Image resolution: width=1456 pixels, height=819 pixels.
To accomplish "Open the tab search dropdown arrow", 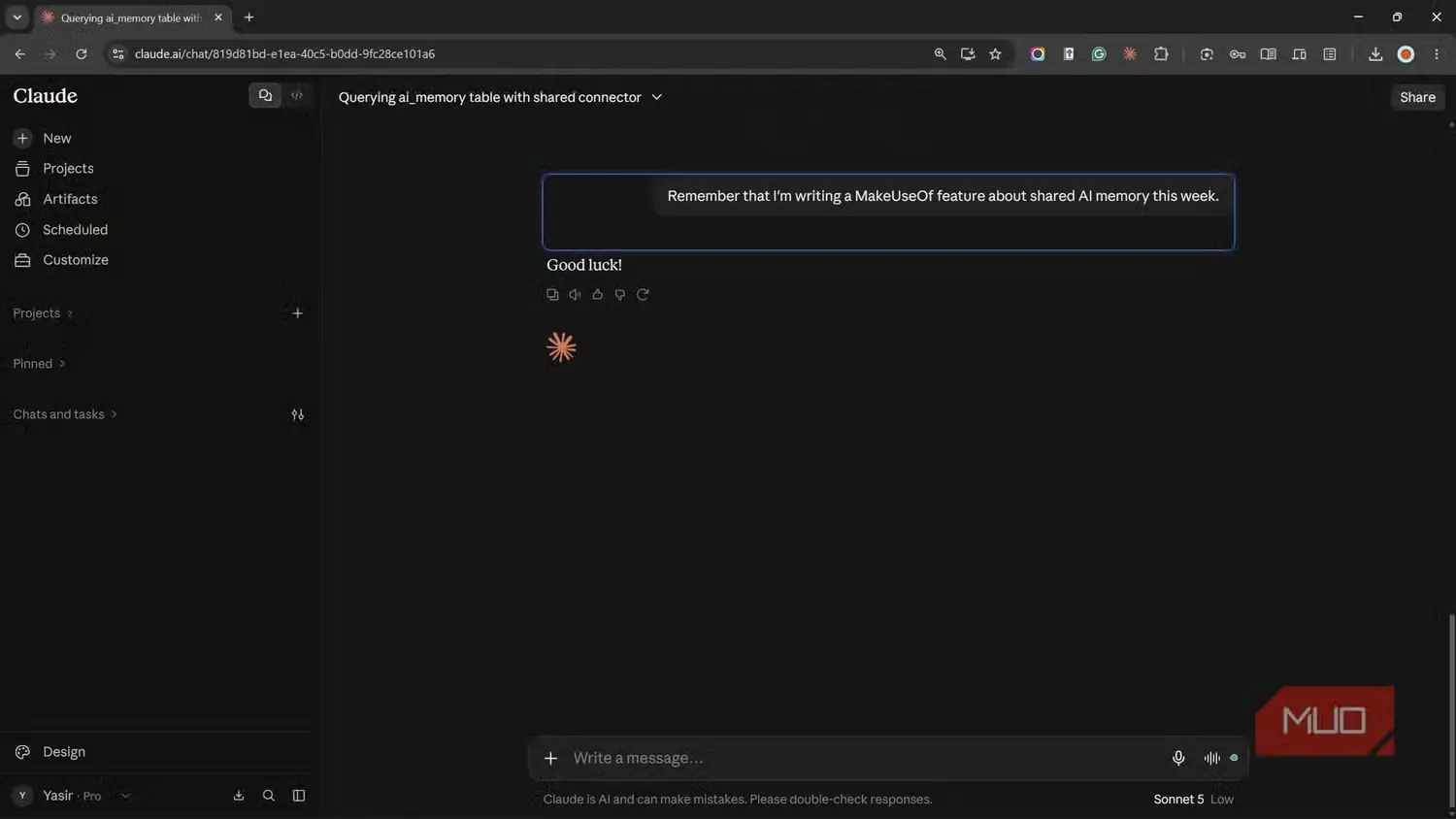I will 17,17.
